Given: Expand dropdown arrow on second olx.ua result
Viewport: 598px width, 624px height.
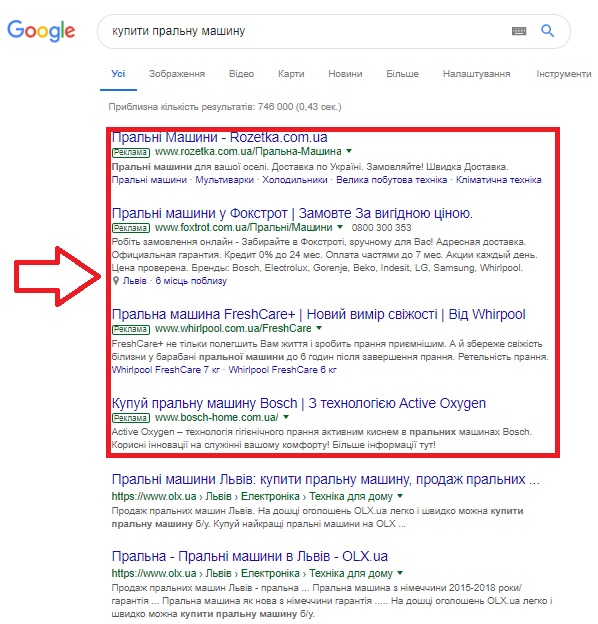Looking at the screenshot, I should click(x=400, y=573).
